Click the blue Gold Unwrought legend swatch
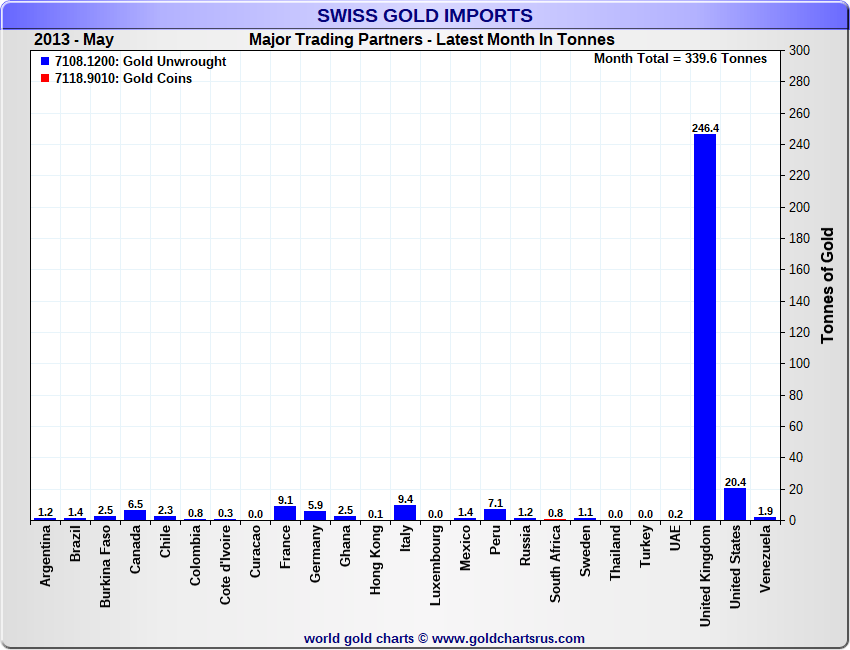850x650 pixels. (x=45, y=62)
